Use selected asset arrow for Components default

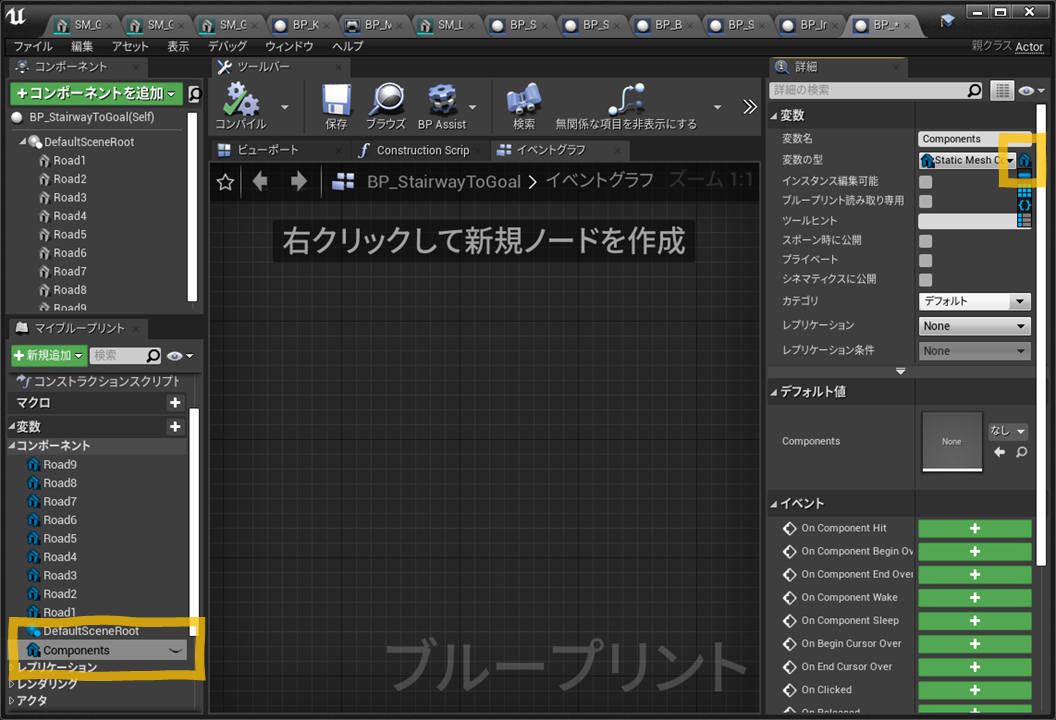(999, 452)
